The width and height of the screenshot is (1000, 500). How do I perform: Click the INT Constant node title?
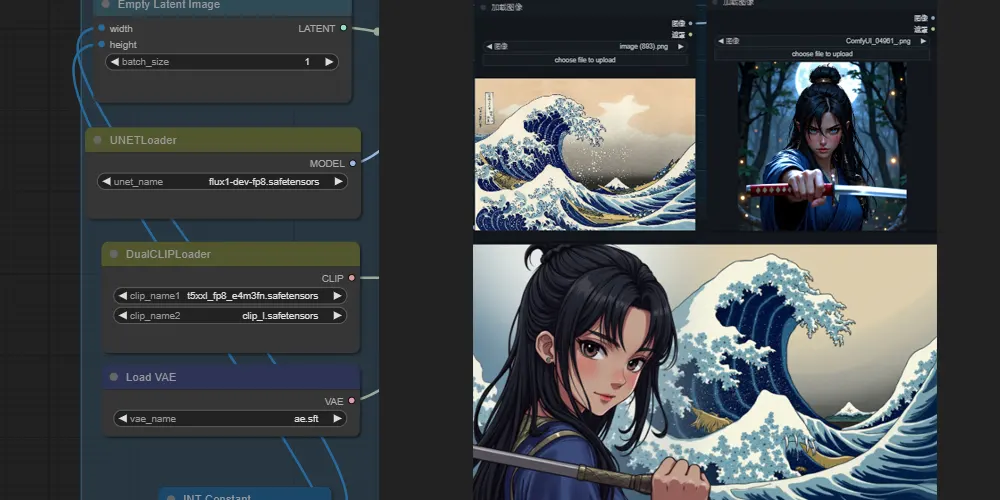(x=217, y=497)
